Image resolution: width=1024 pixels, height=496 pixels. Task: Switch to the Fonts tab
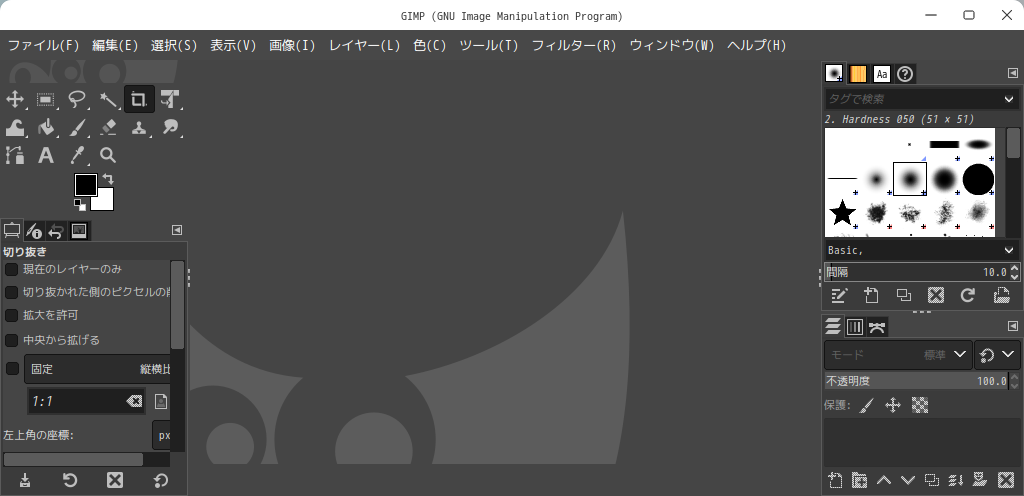(x=882, y=74)
